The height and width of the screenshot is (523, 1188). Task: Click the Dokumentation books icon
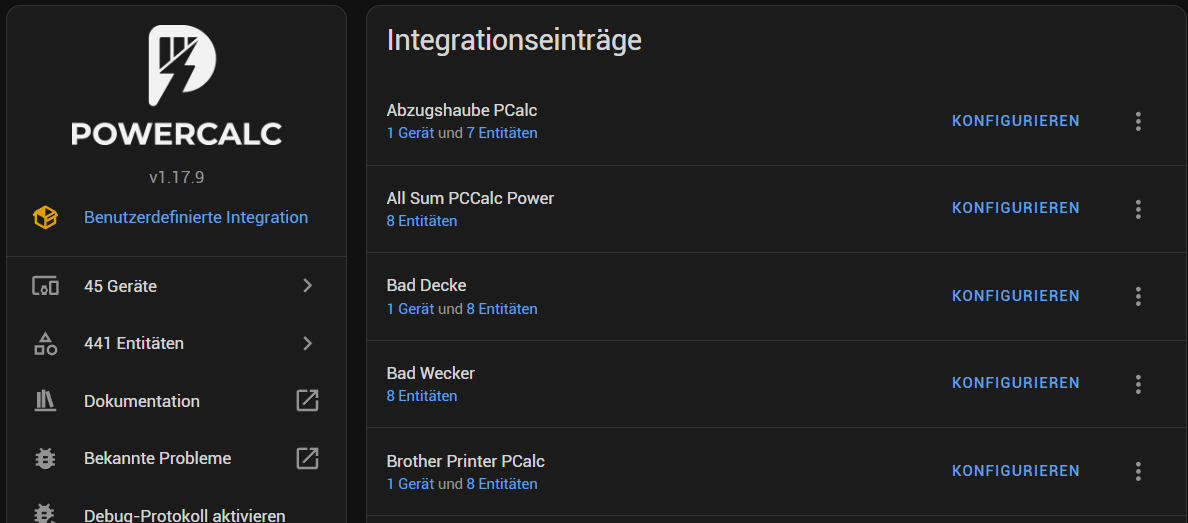point(45,401)
